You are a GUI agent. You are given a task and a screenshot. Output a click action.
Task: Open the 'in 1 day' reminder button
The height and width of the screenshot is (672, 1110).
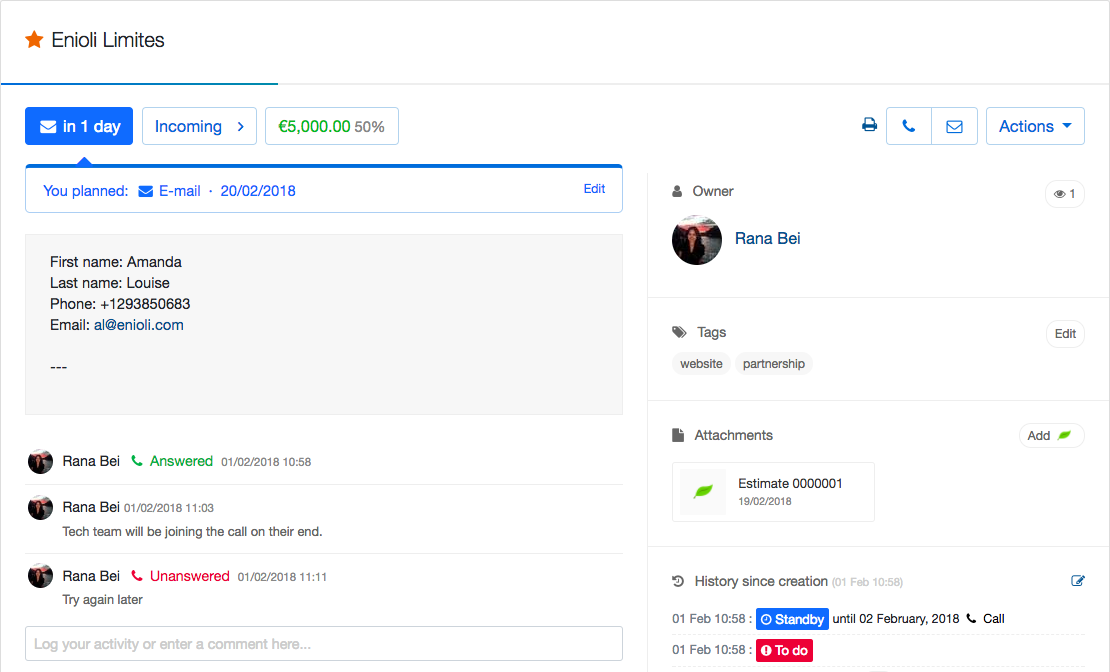[x=79, y=126]
